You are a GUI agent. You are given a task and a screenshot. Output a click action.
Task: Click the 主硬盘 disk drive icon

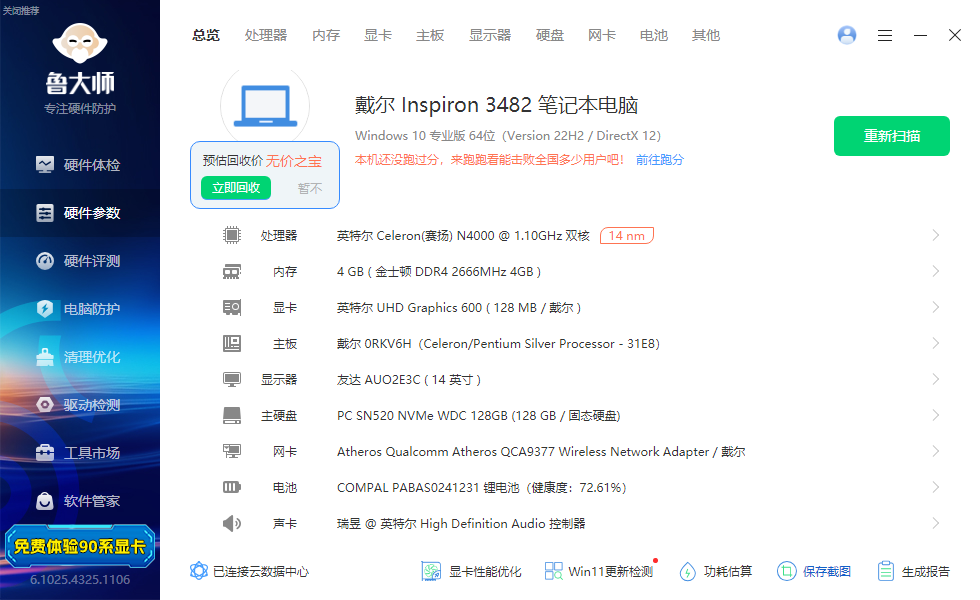[x=232, y=416]
